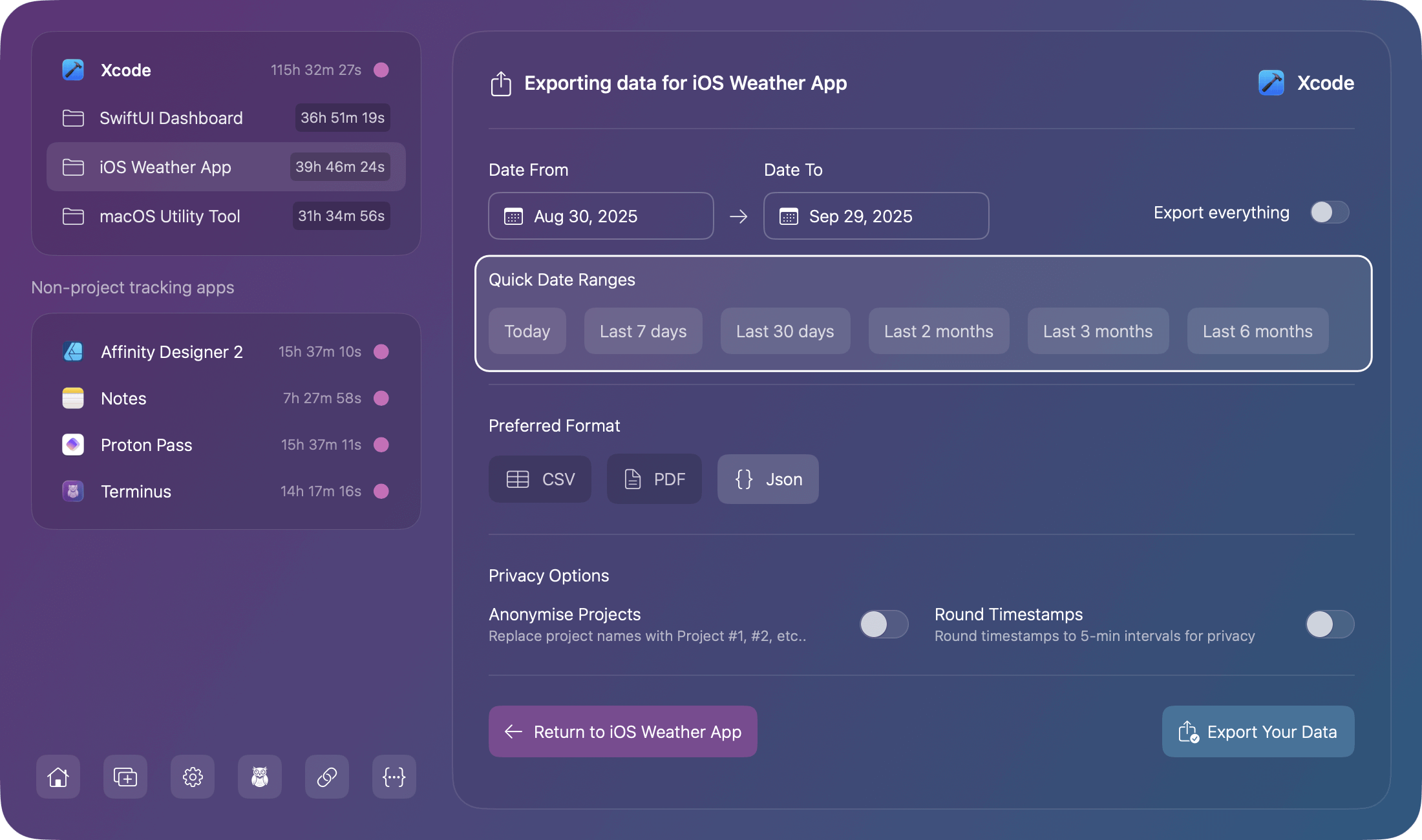
Task: Enable Round Timestamps
Action: click(1328, 624)
